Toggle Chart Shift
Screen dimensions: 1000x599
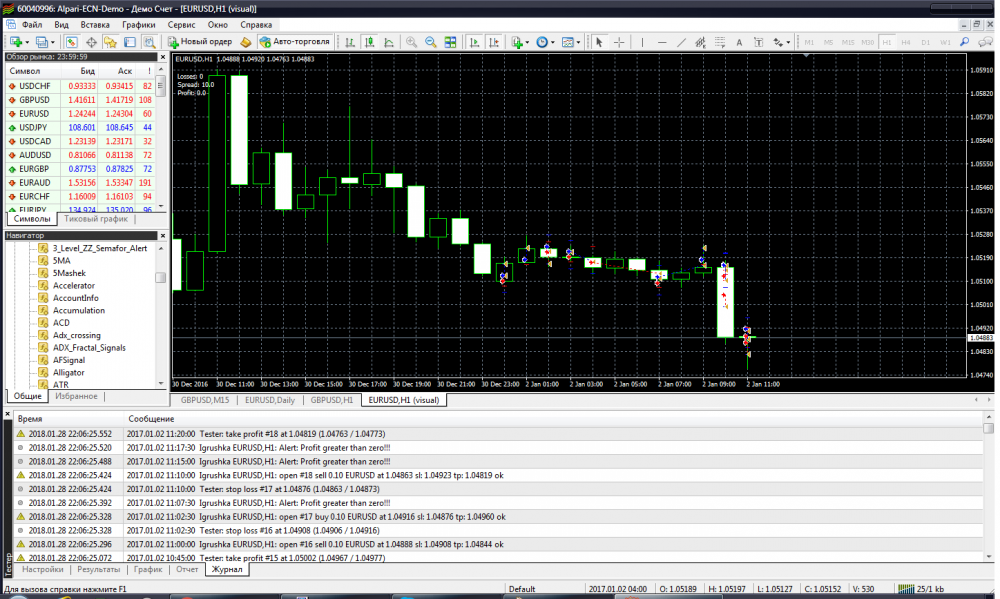(494, 42)
